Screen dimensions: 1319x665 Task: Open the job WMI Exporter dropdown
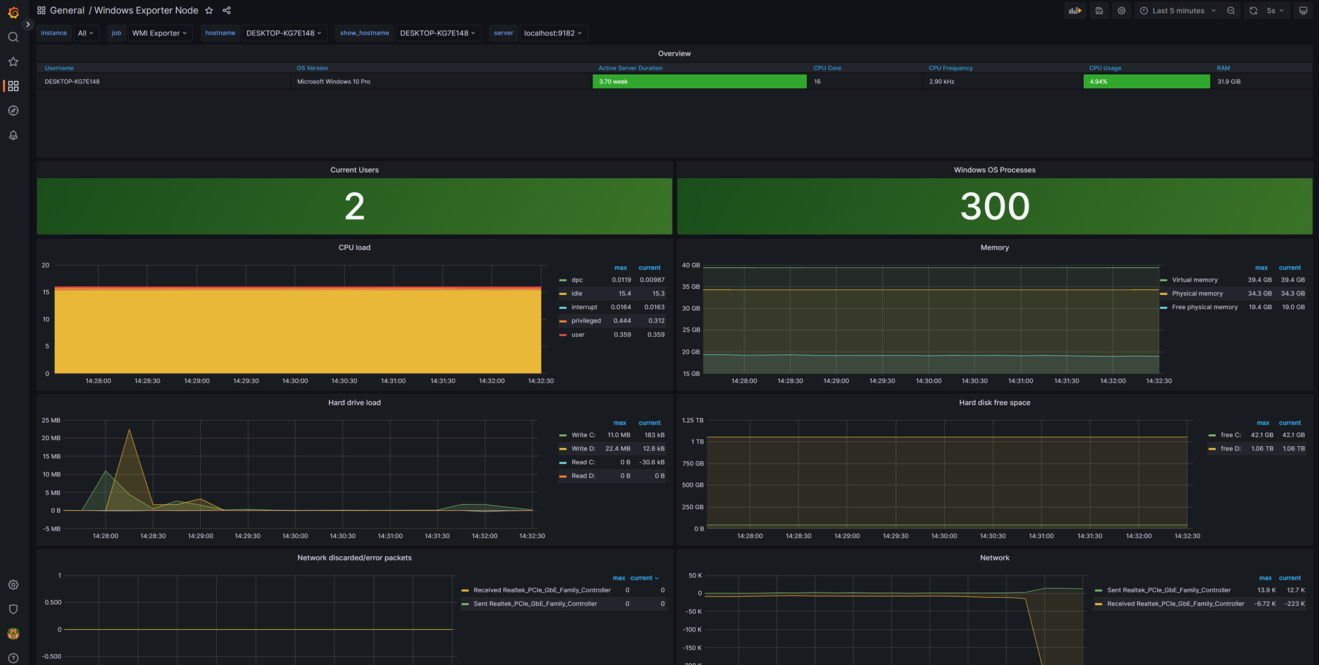159,33
